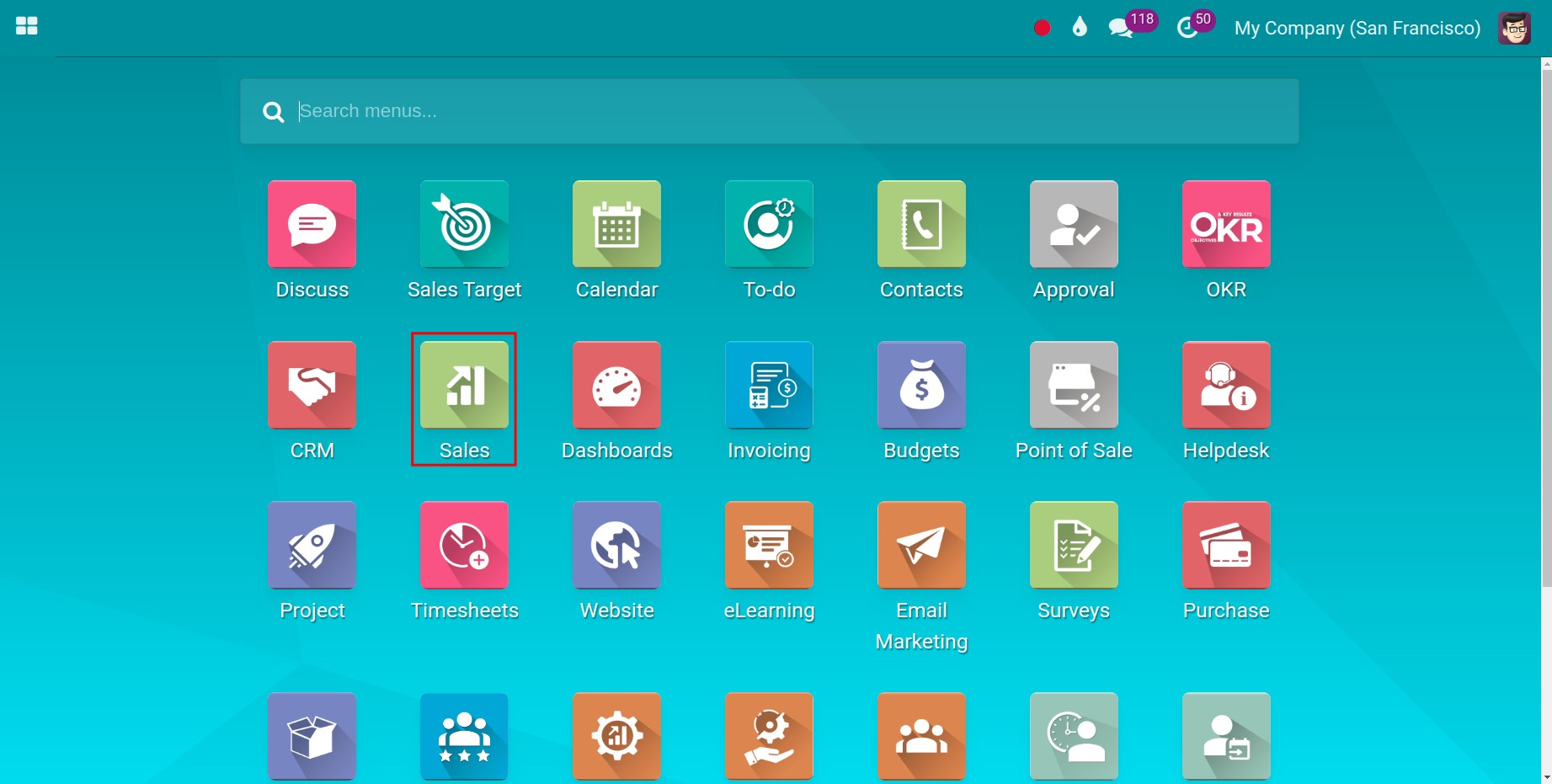The image size is (1552, 784).
Task: Open the Email Marketing app
Action: tap(921, 545)
